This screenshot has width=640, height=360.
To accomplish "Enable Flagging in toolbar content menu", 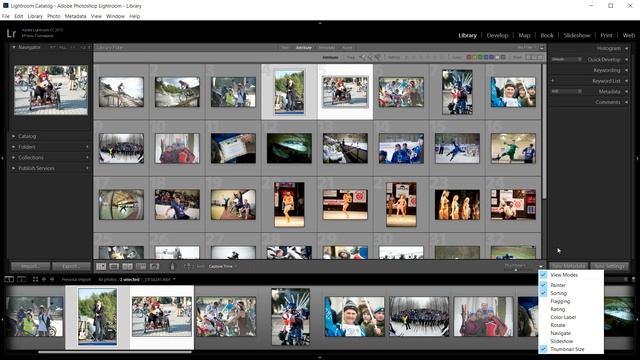I will [x=560, y=301].
